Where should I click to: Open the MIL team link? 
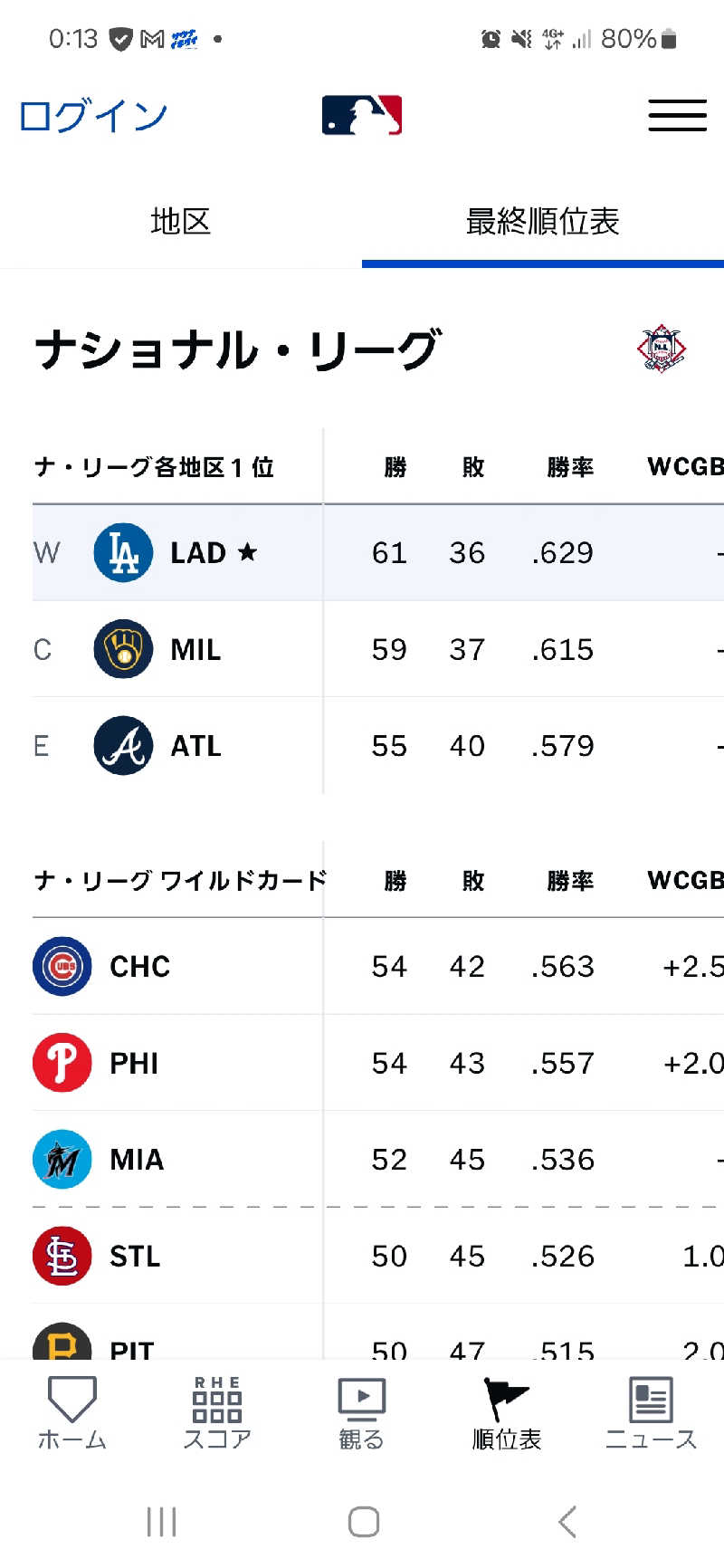click(x=195, y=650)
